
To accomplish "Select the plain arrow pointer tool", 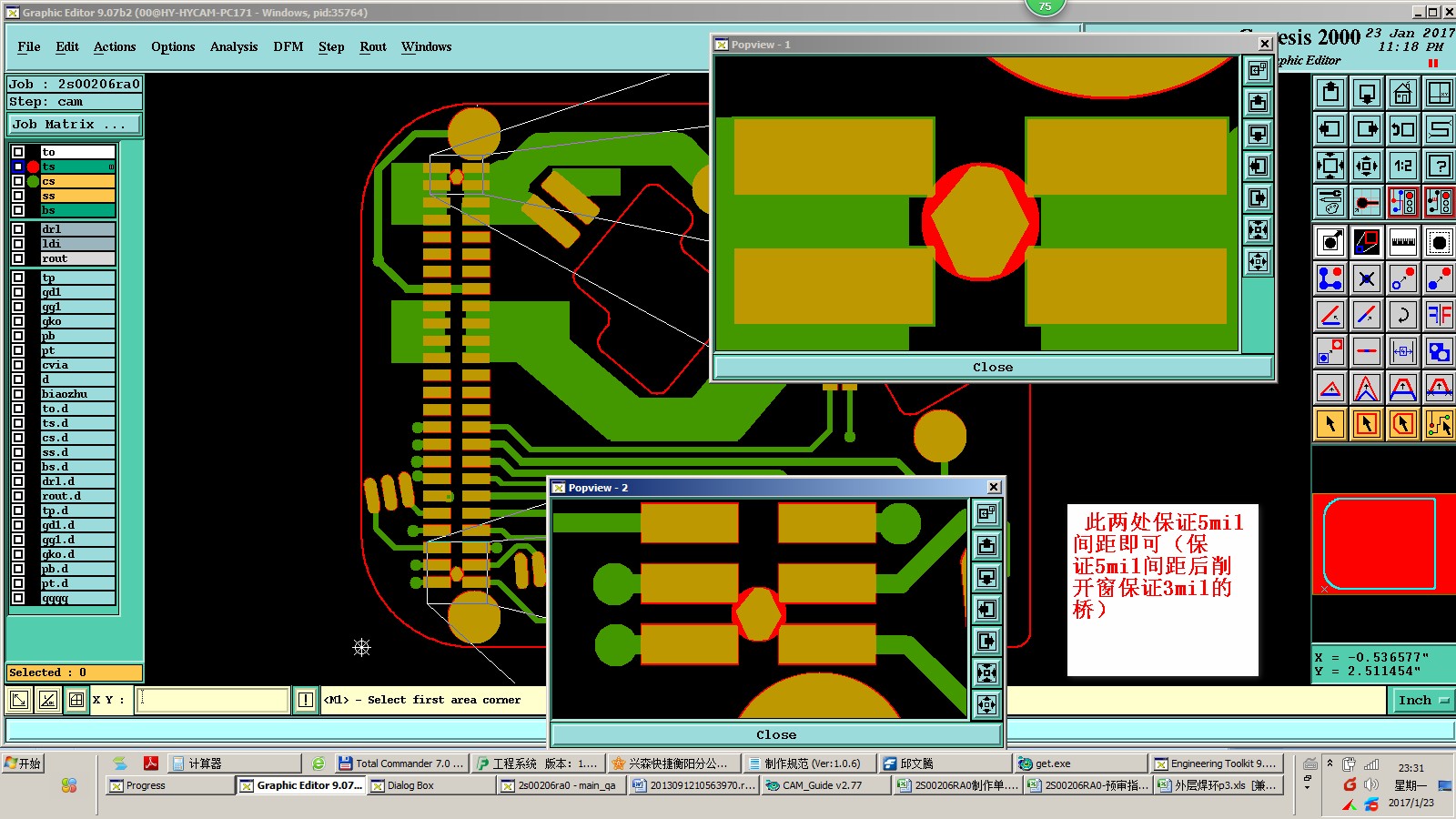I will (x=1330, y=424).
